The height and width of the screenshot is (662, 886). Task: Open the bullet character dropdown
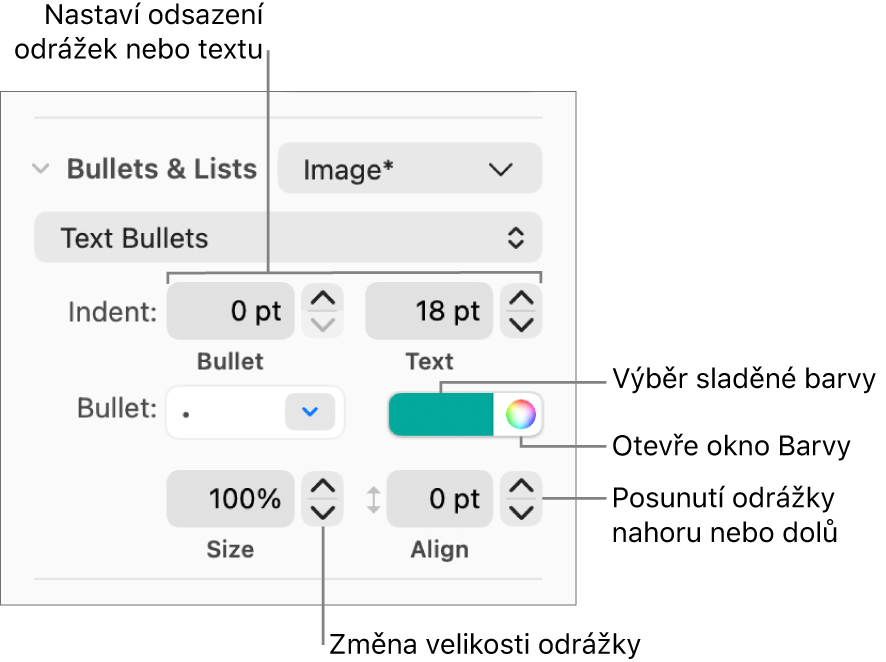pos(255,412)
